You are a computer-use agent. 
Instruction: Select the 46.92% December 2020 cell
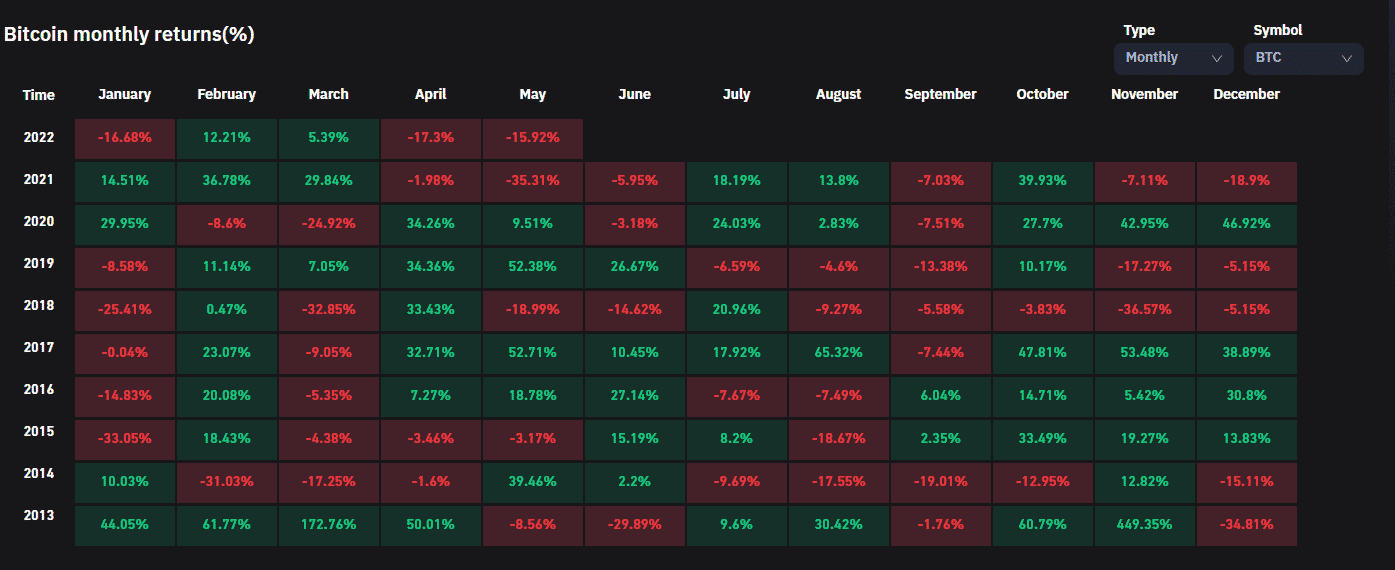point(1246,223)
